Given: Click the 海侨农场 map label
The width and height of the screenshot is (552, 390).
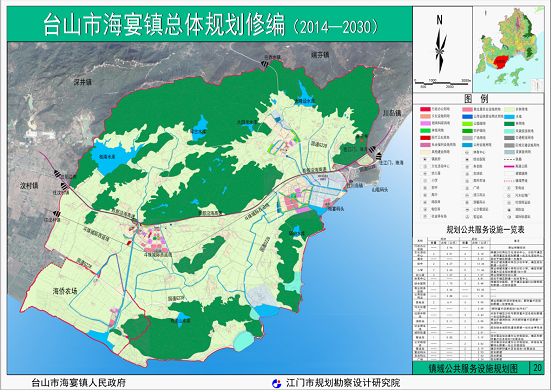Looking at the screenshot, I should pyautogui.click(x=65, y=291).
